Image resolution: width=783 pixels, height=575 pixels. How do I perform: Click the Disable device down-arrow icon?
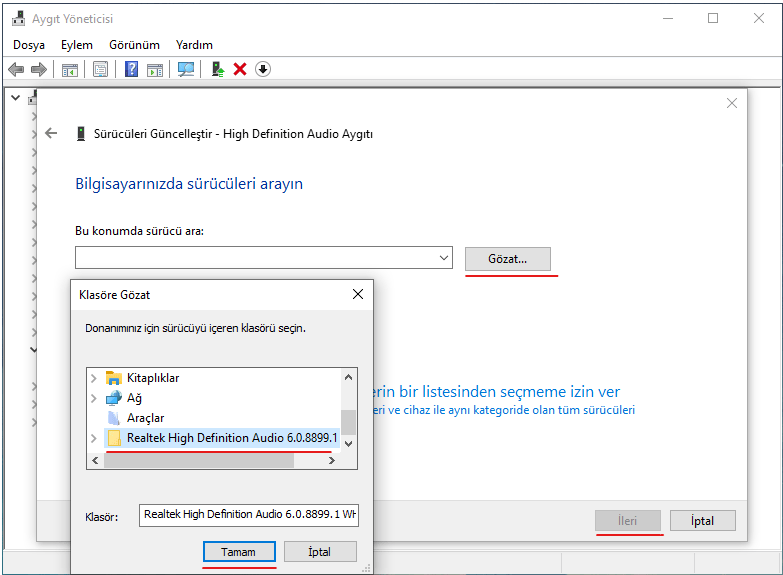pos(263,69)
